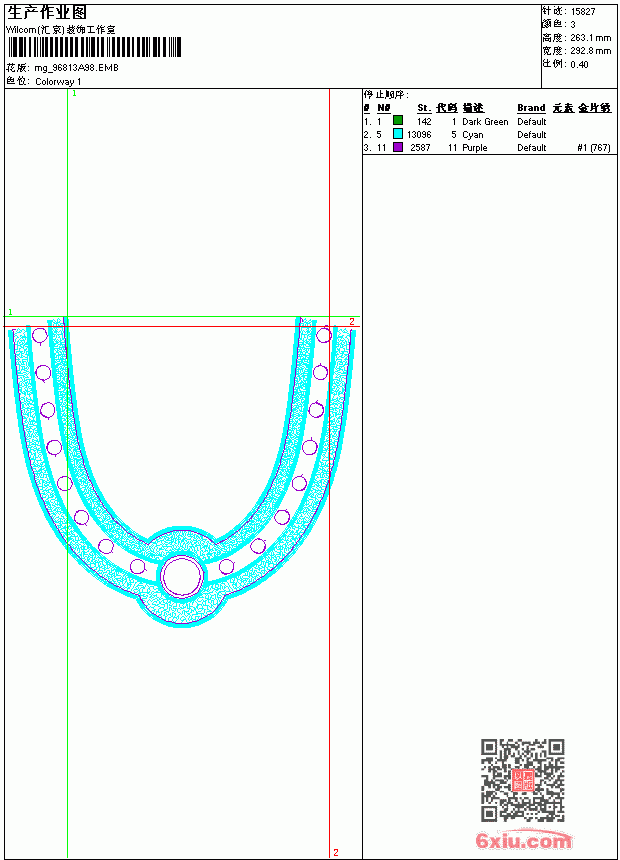This screenshot has height=860, width=620.
Task: Select the Purple description text
Action: tap(475, 148)
